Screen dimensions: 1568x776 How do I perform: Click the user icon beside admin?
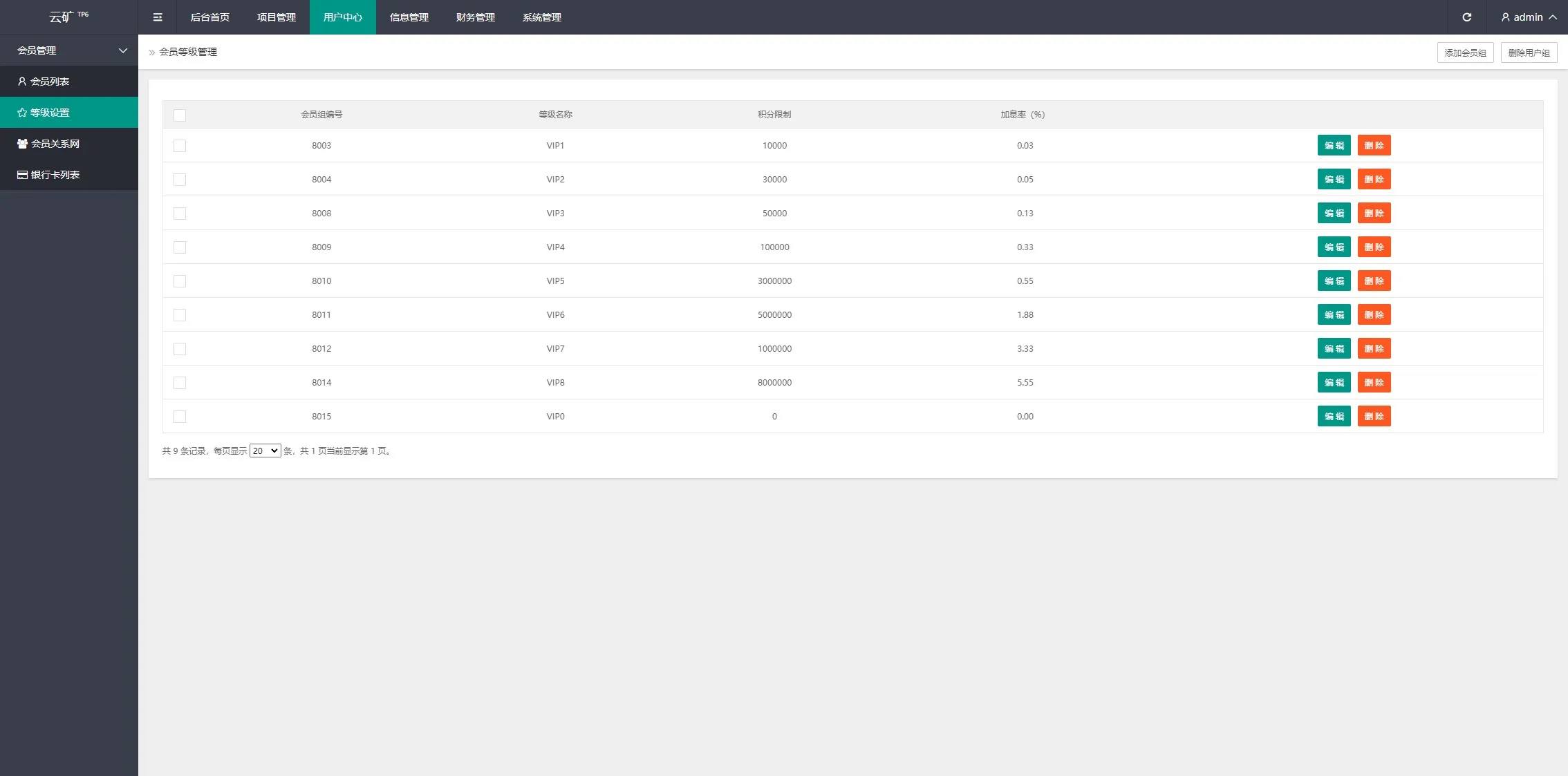click(x=1505, y=17)
